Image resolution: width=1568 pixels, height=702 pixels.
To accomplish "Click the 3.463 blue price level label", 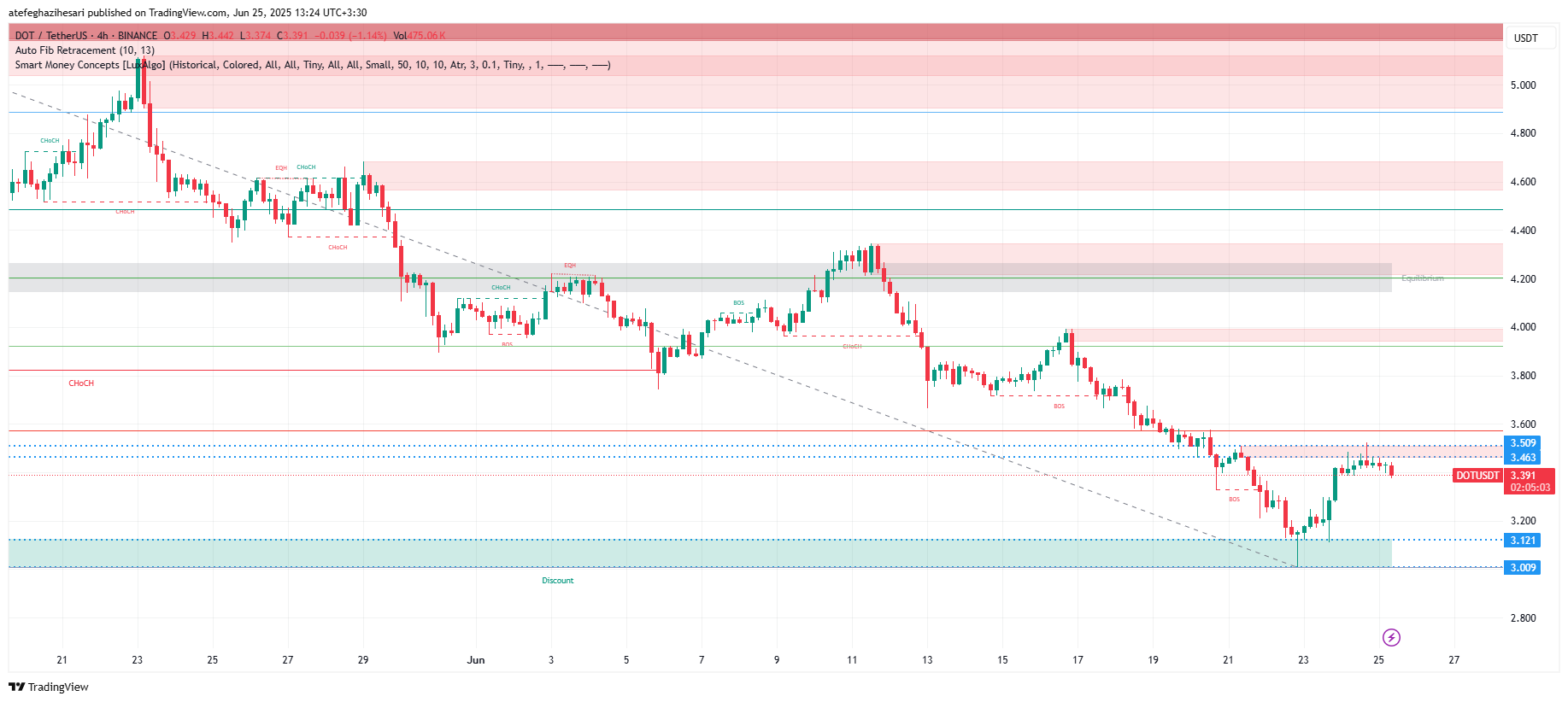I will 1523,458.
